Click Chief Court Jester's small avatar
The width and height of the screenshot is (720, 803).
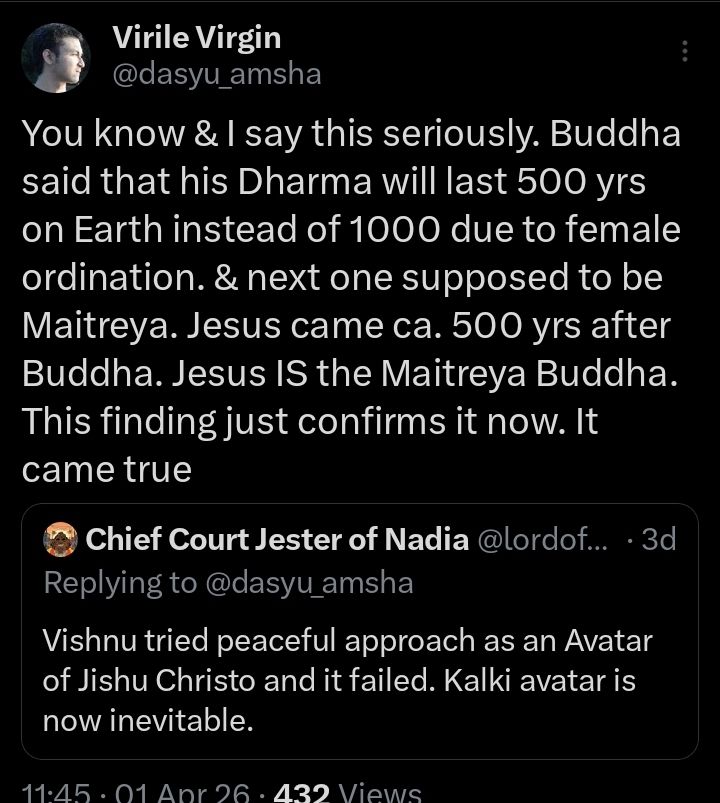tap(61, 540)
